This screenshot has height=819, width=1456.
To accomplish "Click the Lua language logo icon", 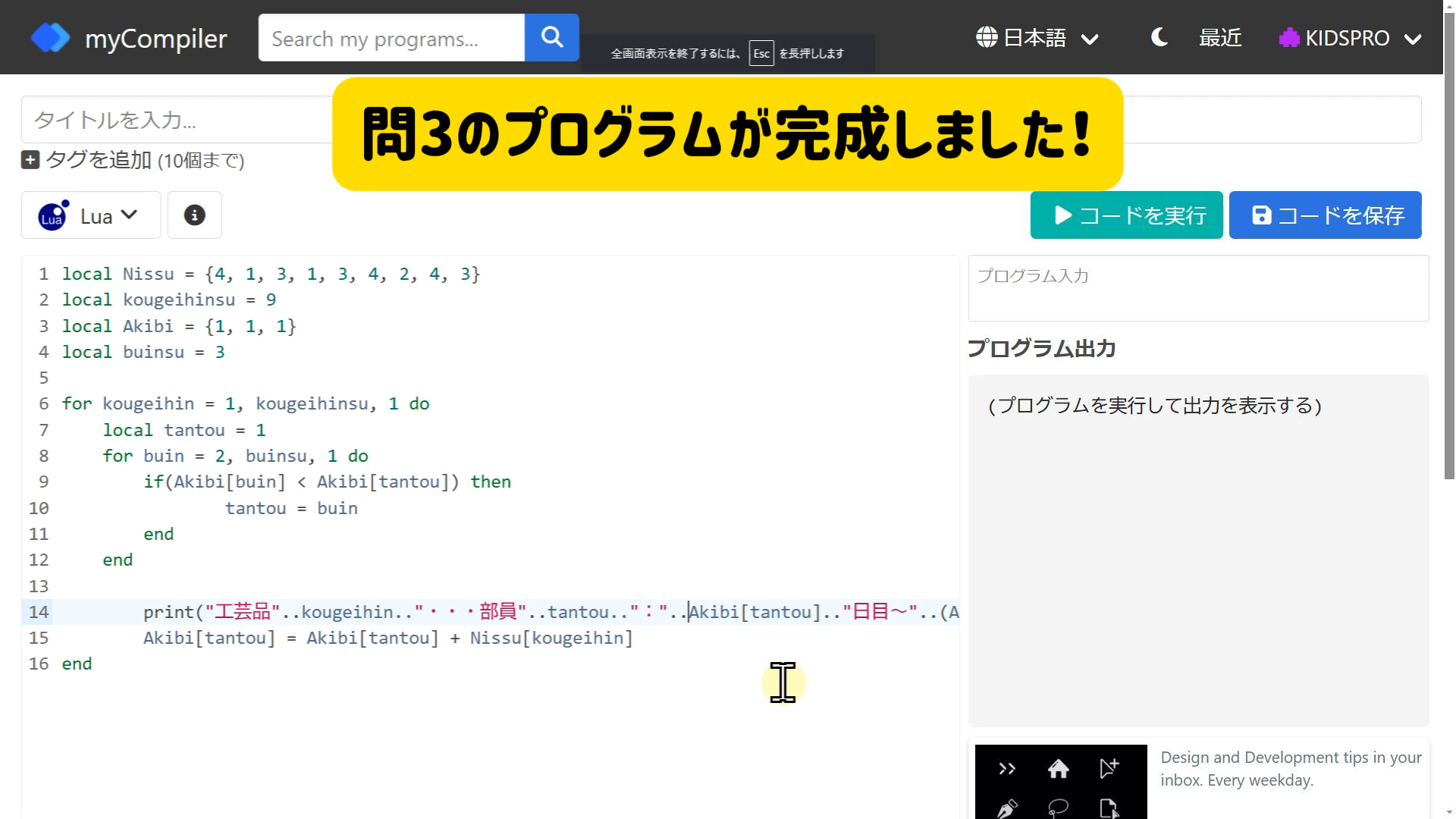I will 52,217.
